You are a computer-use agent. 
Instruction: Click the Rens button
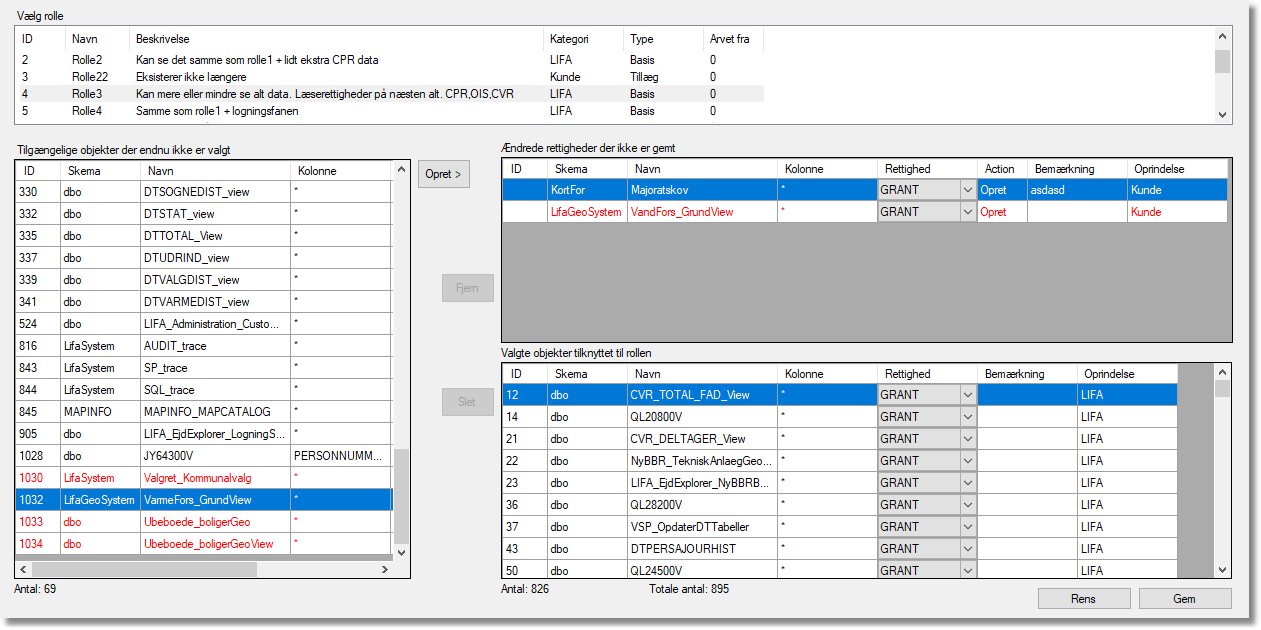click(x=1083, y=599)
